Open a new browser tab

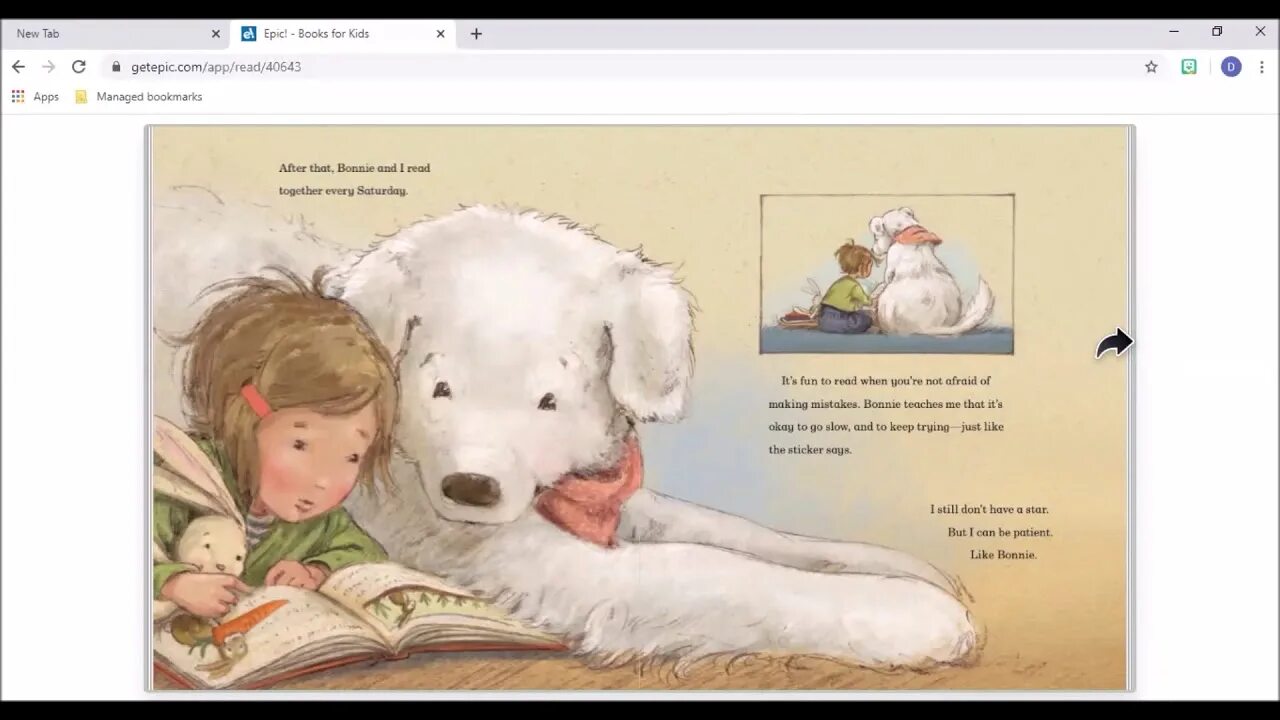[476, 34]
